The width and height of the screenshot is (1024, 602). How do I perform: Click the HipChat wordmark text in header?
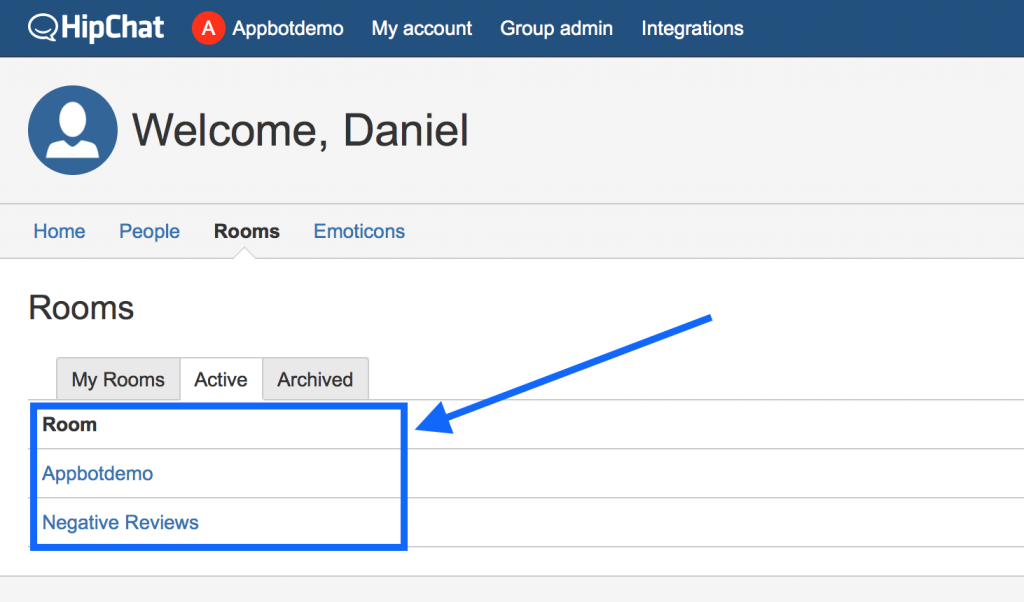pos(111,27)
